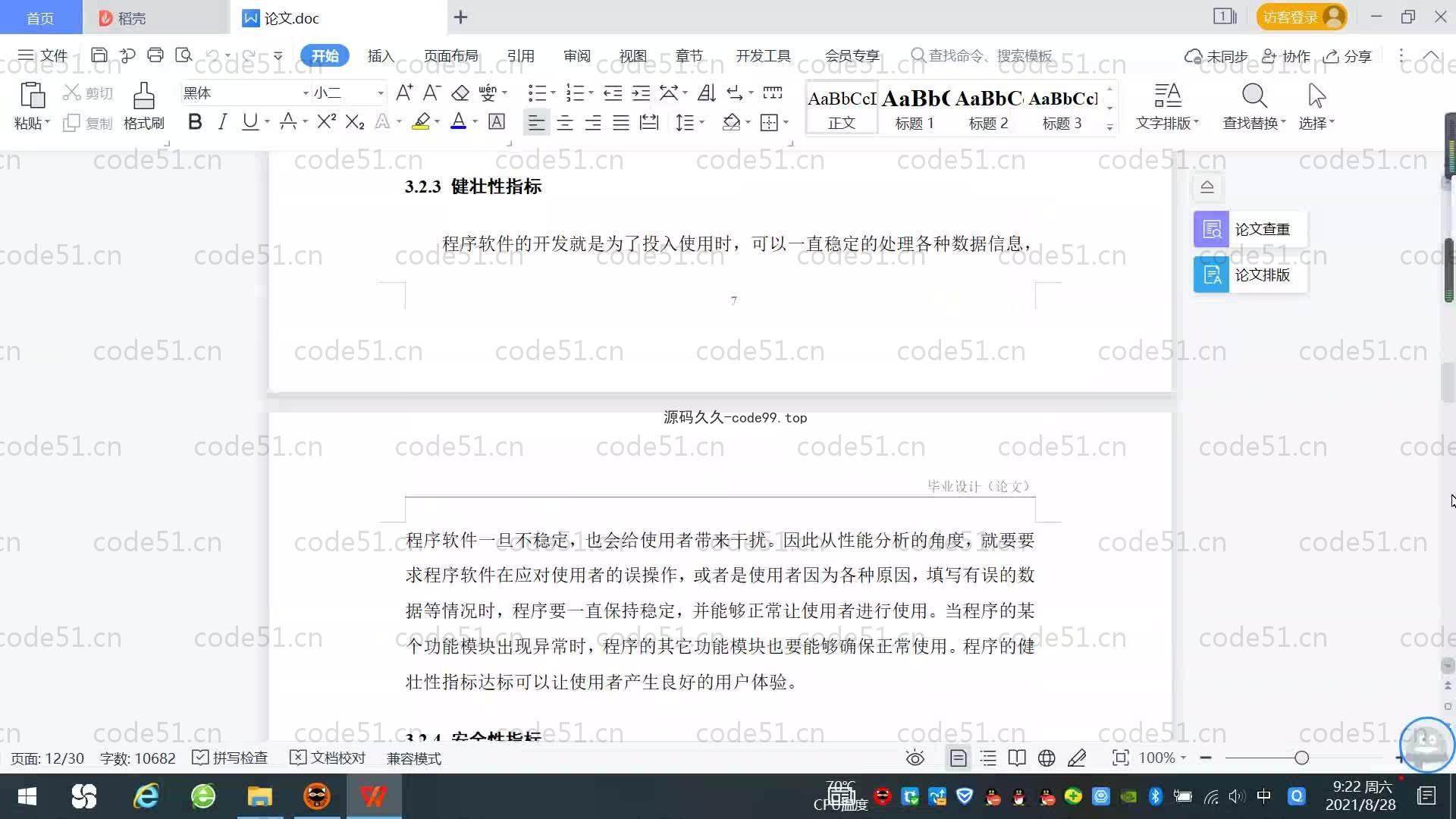Collapse the side tool panel arrow
The height and width of the screenshot is (819, 1456).
tap(1207, 187)
